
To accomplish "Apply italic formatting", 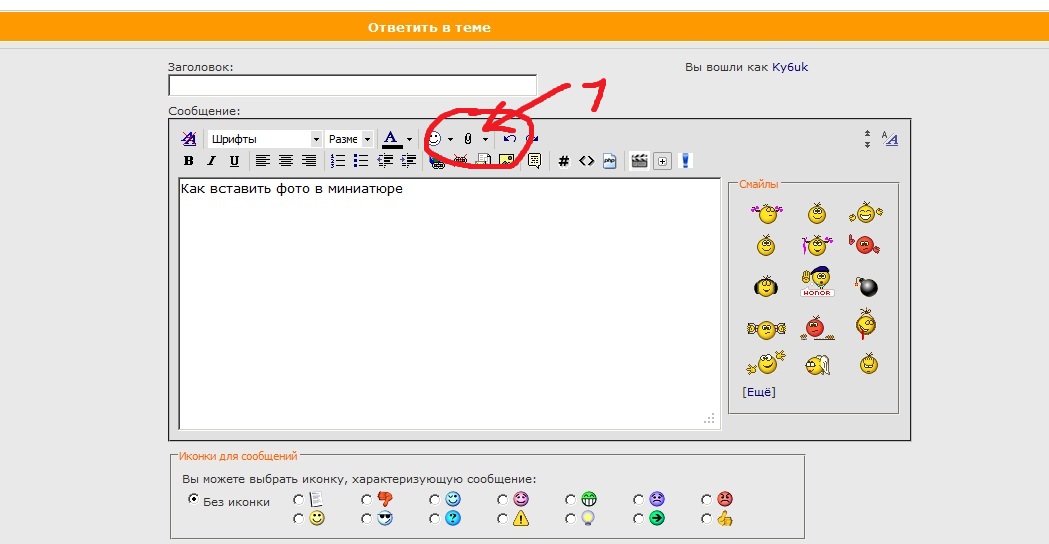I will [211, 161].
